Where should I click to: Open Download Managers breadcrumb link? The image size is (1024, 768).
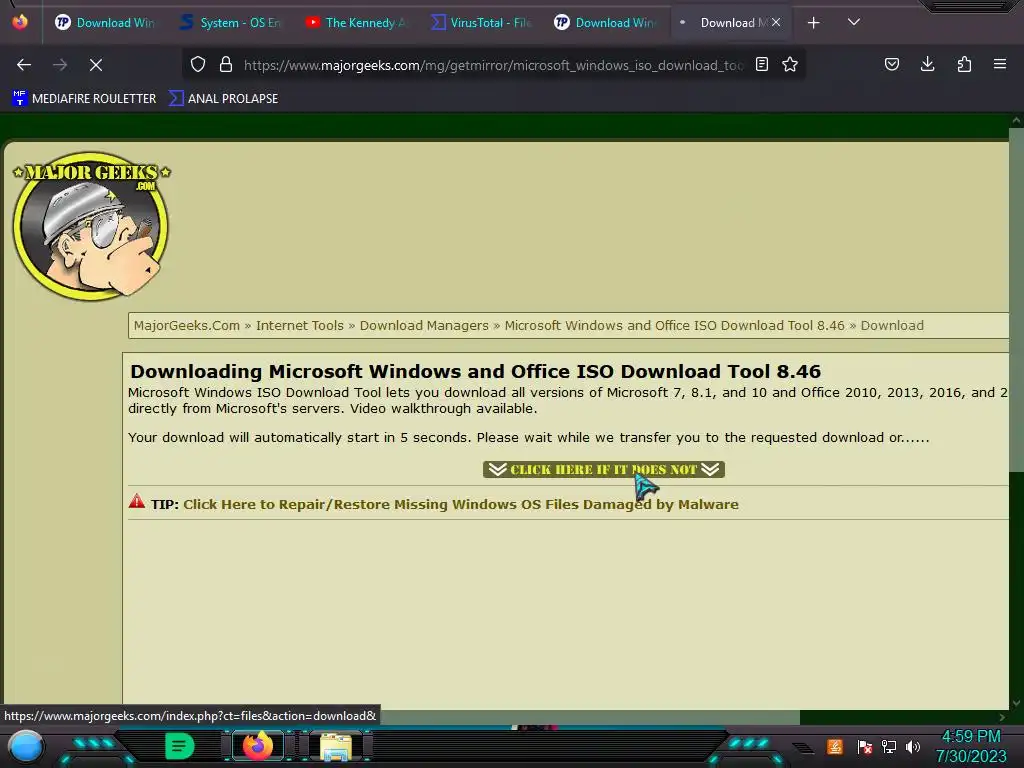point(424,325)
